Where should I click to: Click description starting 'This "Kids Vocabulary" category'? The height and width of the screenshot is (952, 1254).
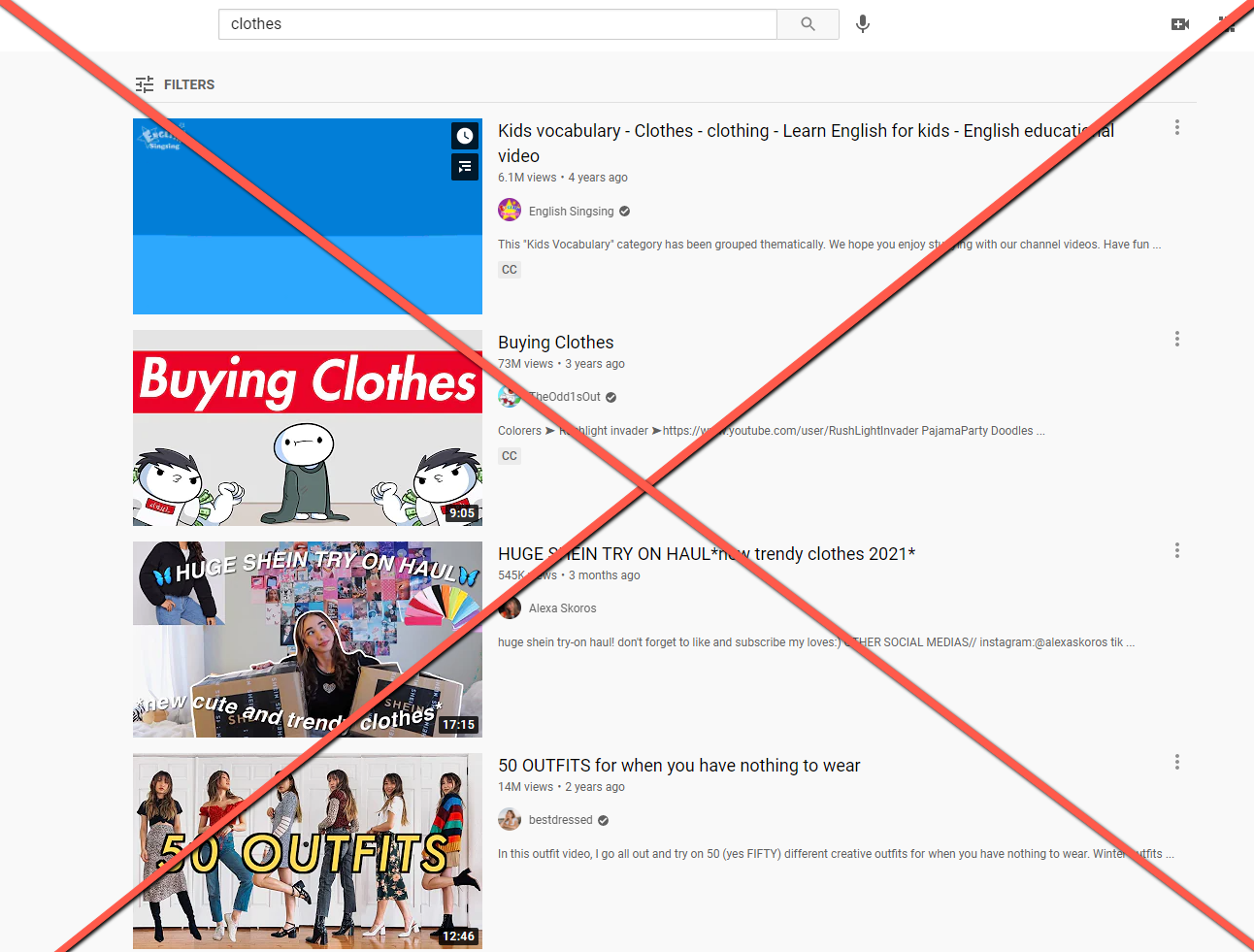pos(830,245)
